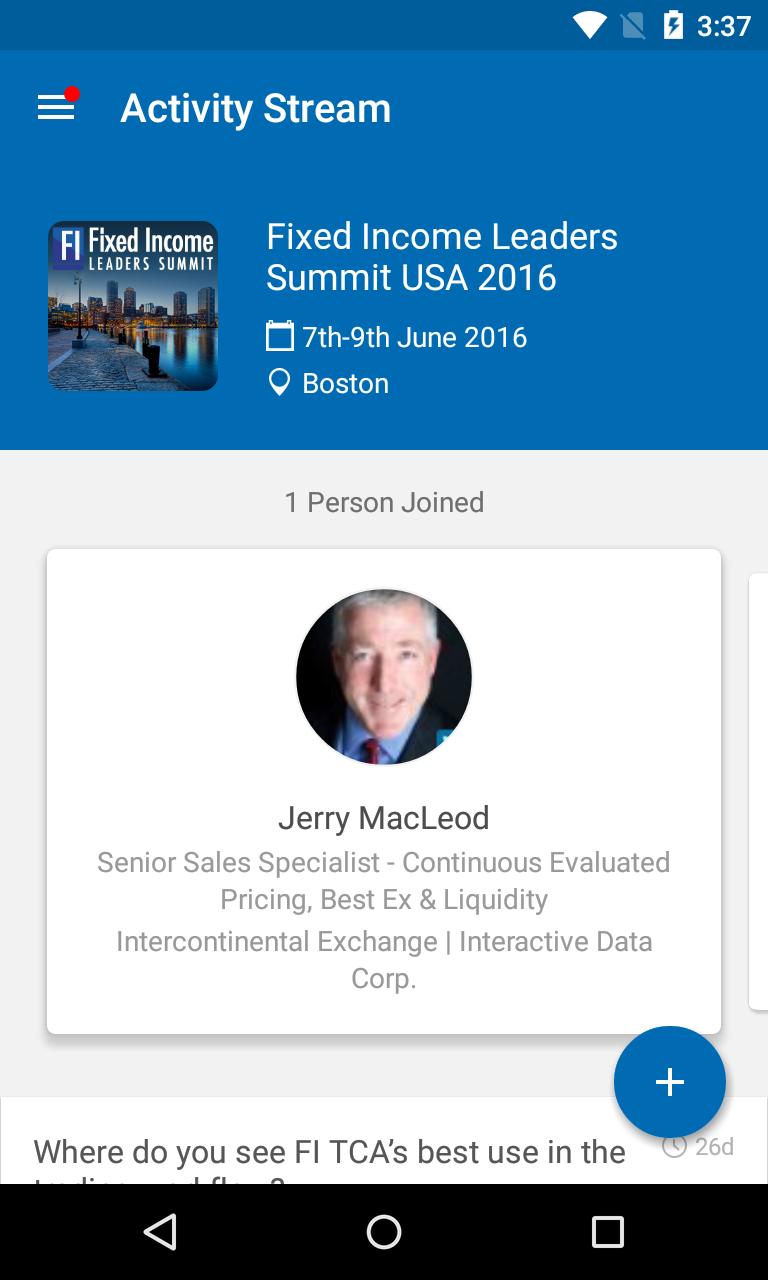Open the hamburger navigation menu
This screenshot has width=768, height=1280.
[x=56, y=107]
